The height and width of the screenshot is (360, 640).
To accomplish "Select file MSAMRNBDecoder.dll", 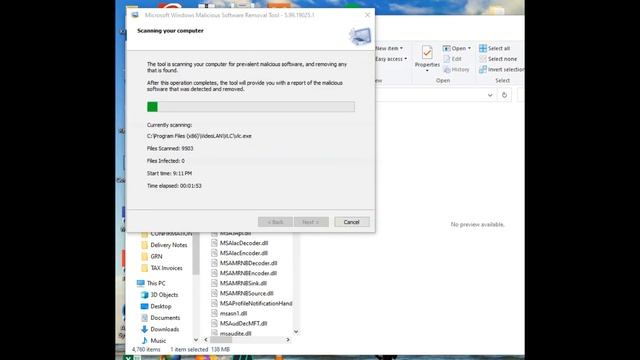I will [x=244, y=263].
